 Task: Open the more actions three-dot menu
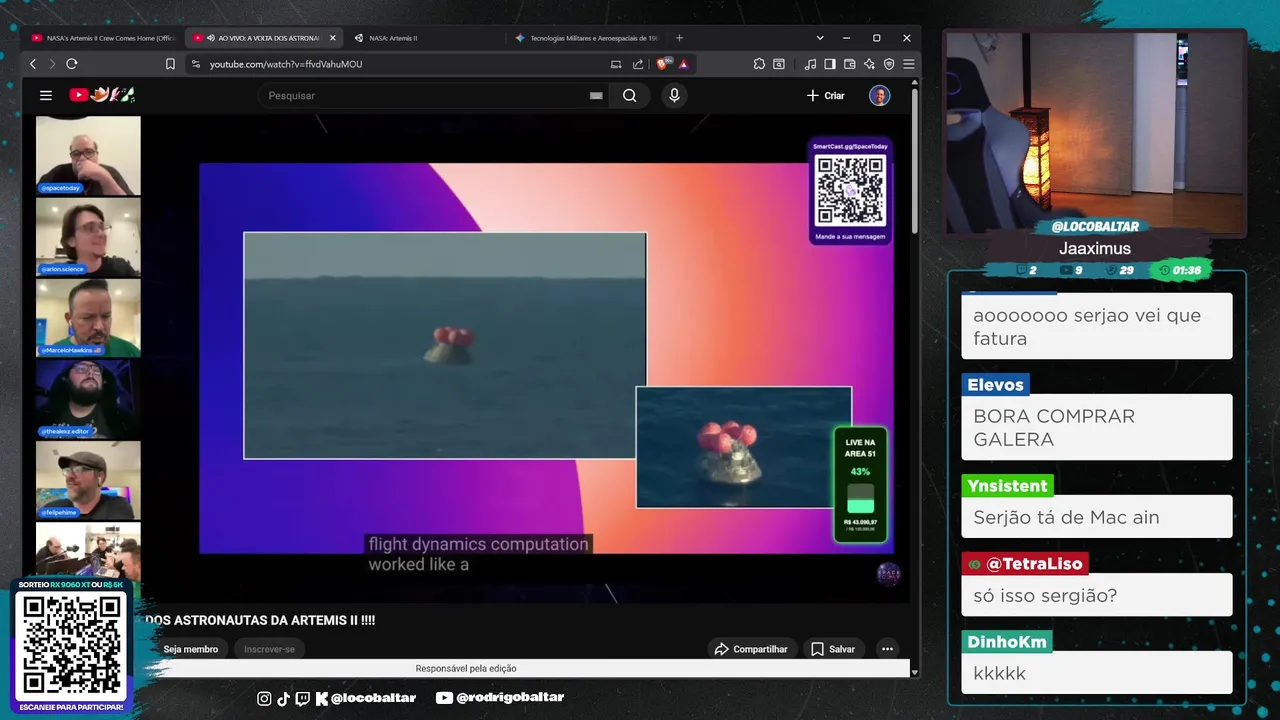coord(887,649)
